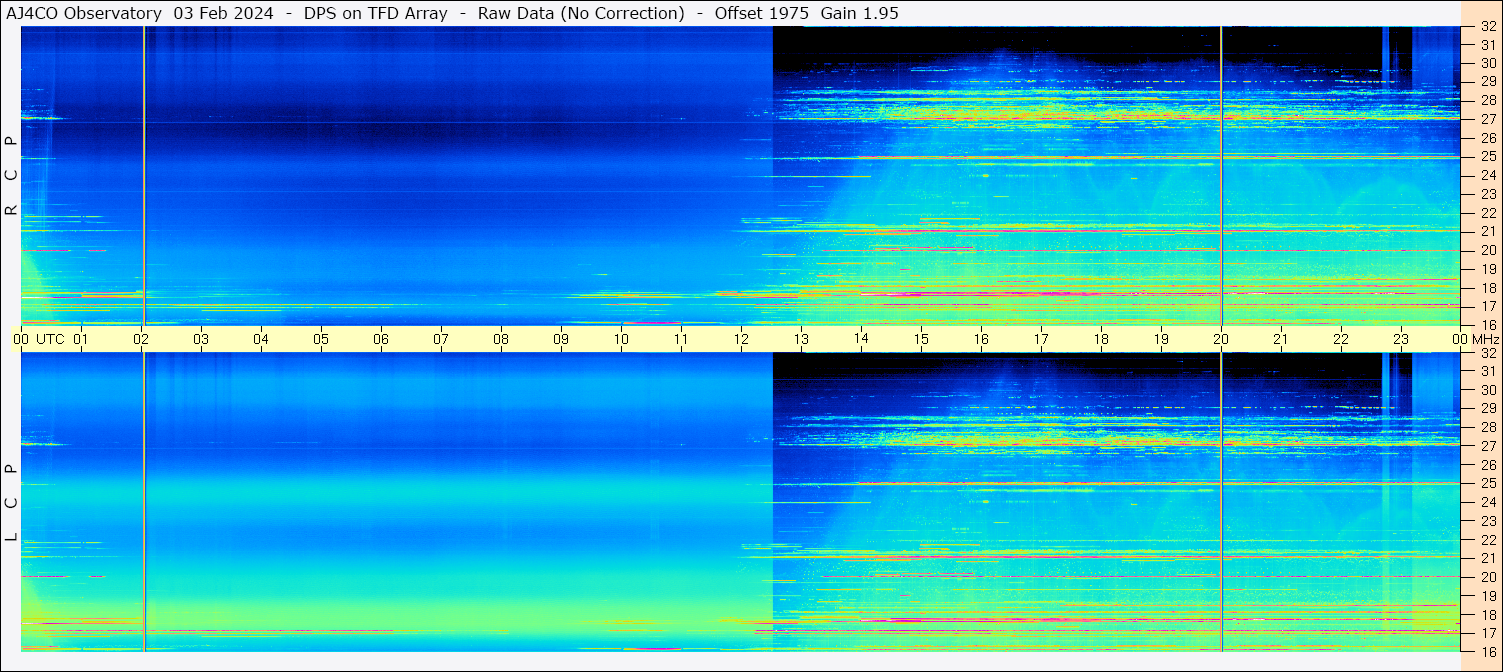The width and height of the screenshot is (1503, 672).
Task: Click hour "09" on the time axis
Action: 561,339
